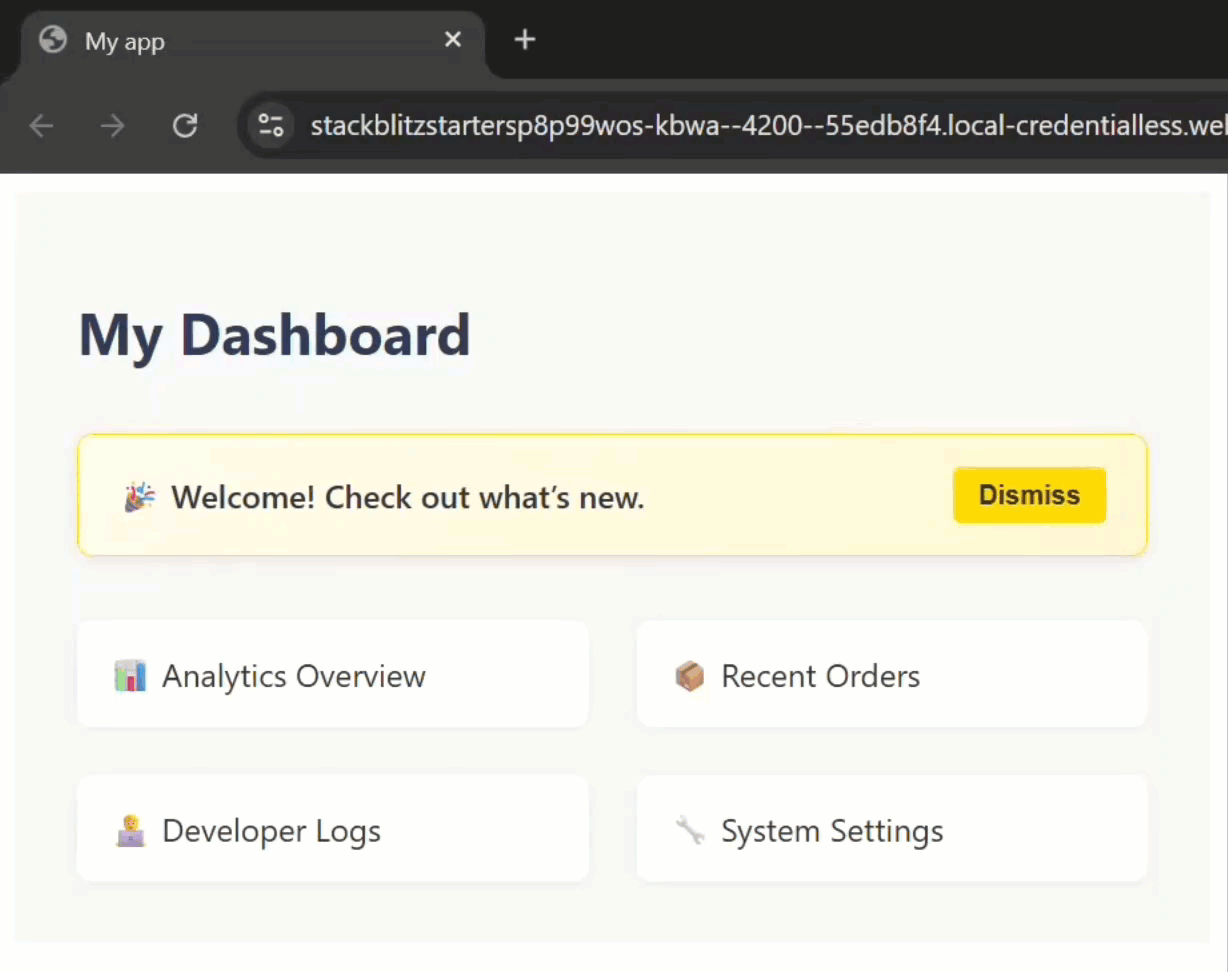Click the developer person icon beside Developer Logs
This screenshot has height=972, width=1228.
tap(130, 831)
